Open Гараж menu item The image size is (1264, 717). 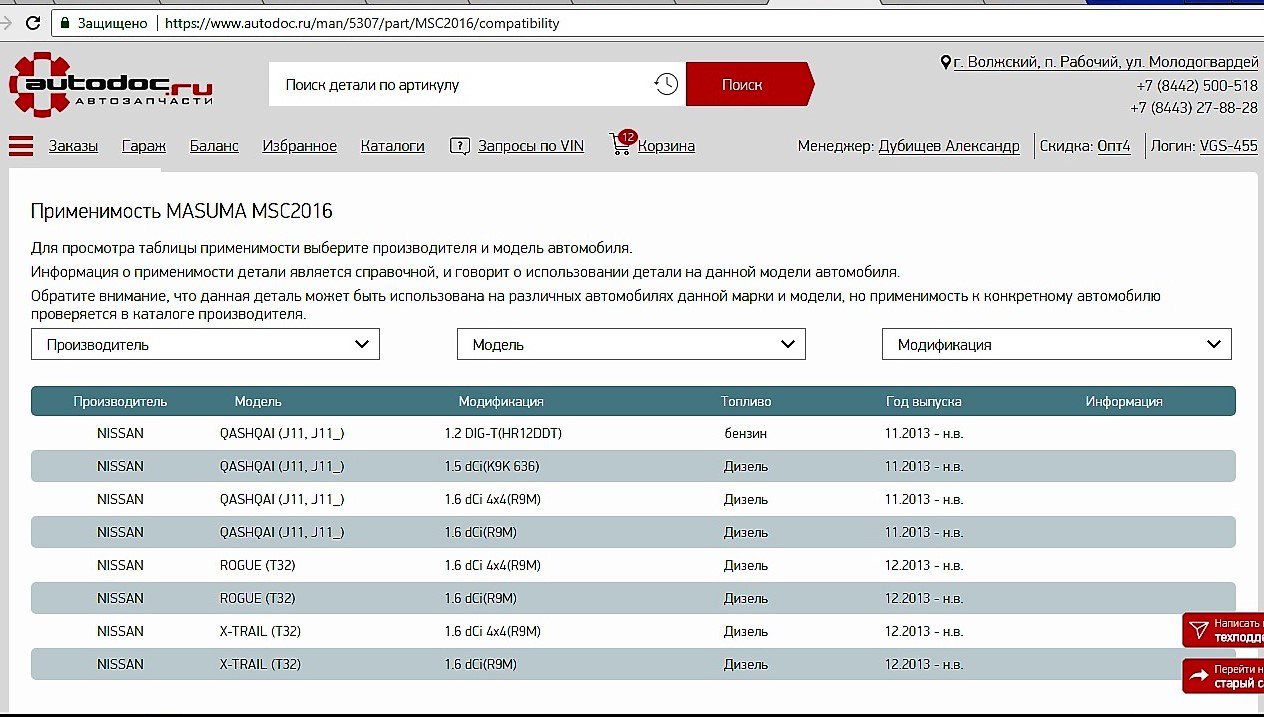pyautogui.click(x=144, y=146)
